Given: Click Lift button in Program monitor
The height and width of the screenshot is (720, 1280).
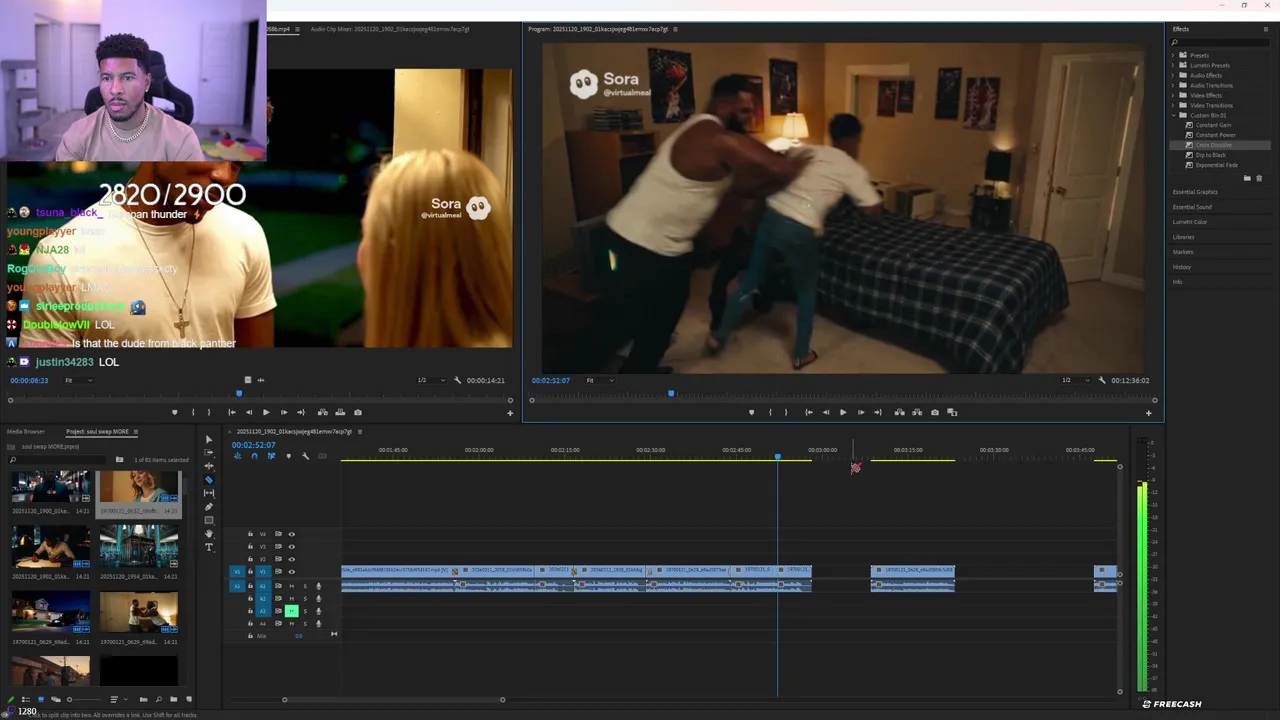Looking at the screenshot, I should click(x=900, y=412).
